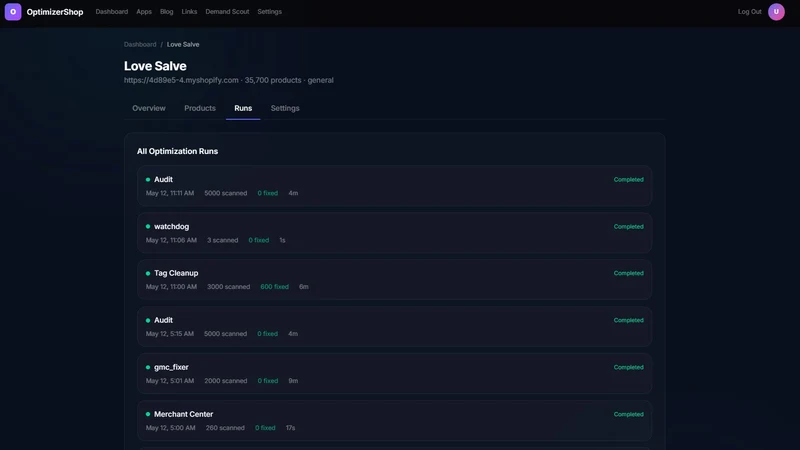Open Settings in the top navigation

coord(269,12)
